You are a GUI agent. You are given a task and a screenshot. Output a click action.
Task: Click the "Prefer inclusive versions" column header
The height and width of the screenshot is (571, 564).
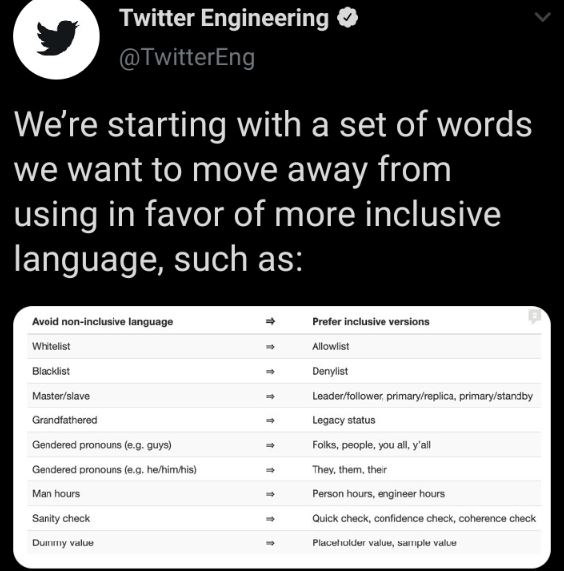coord(371,322)
